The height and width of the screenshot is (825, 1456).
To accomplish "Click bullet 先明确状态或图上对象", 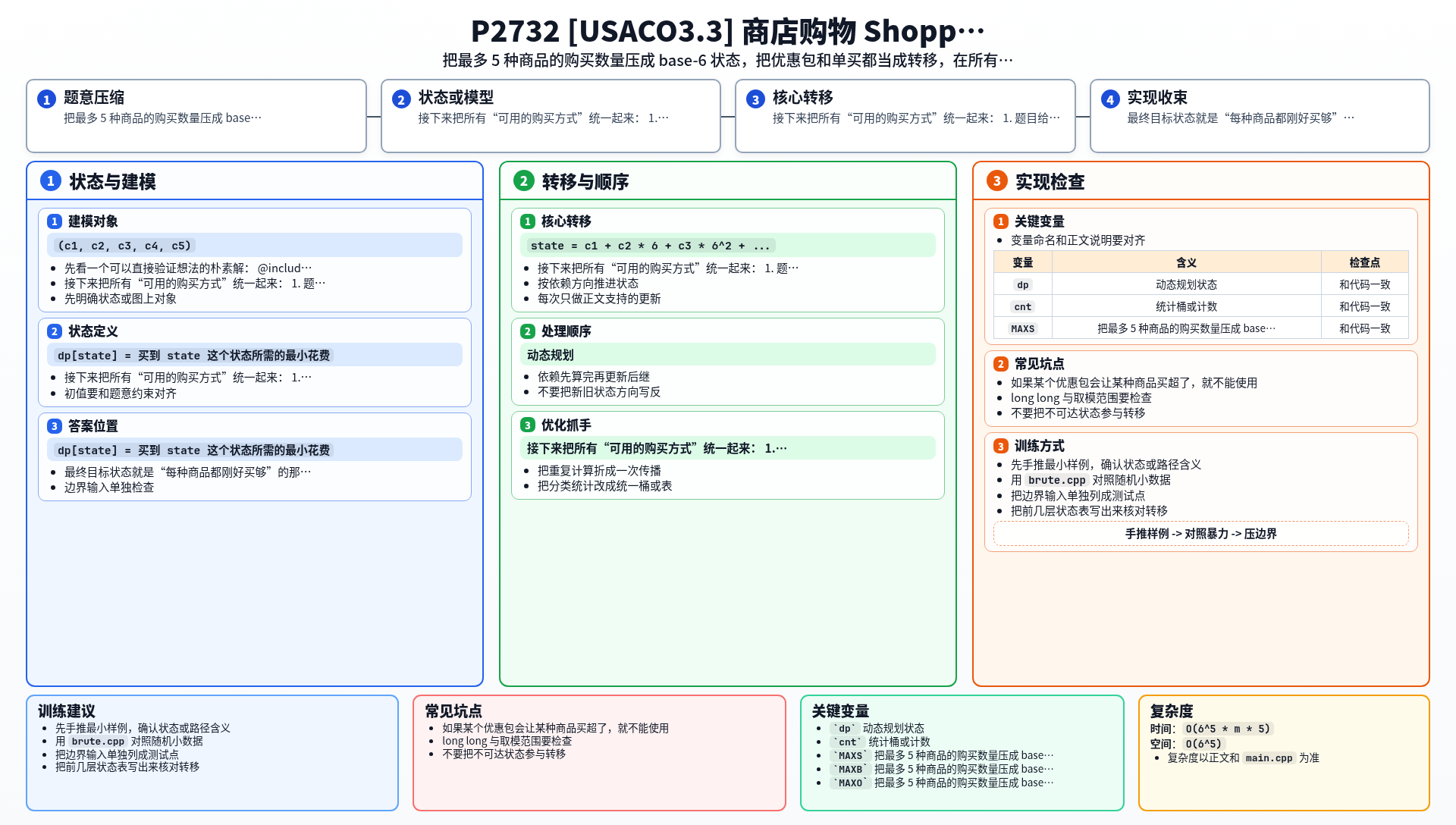I will 120,299.
